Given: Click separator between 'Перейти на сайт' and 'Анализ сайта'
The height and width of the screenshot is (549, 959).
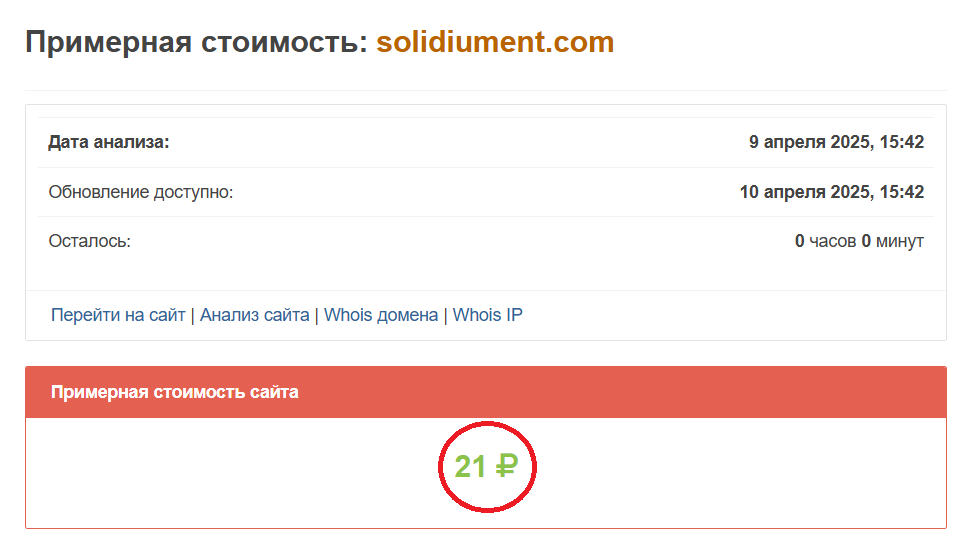Looking at the screenshot, I should point(192,315).
